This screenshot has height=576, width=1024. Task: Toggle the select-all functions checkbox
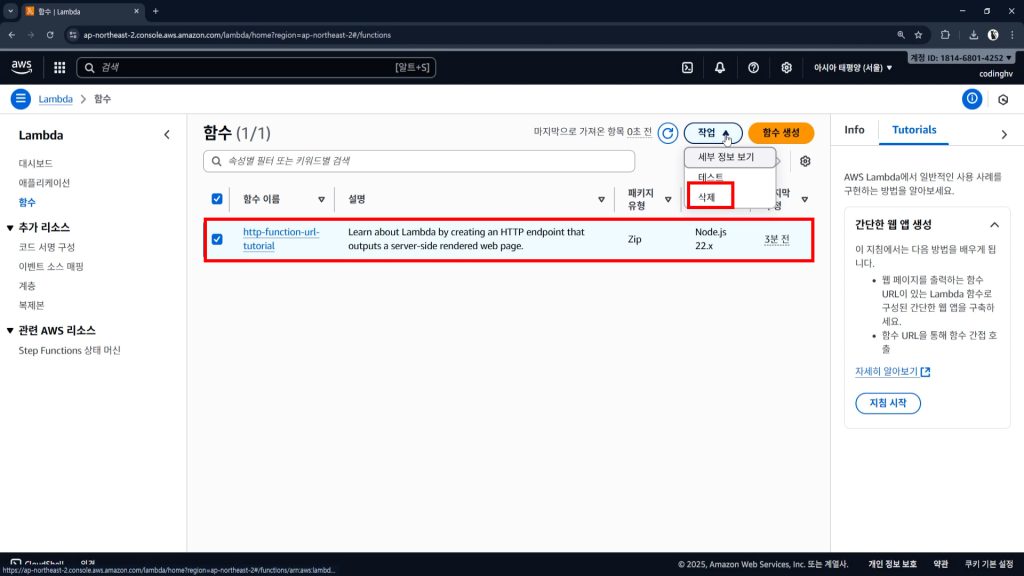click(217, 199)
